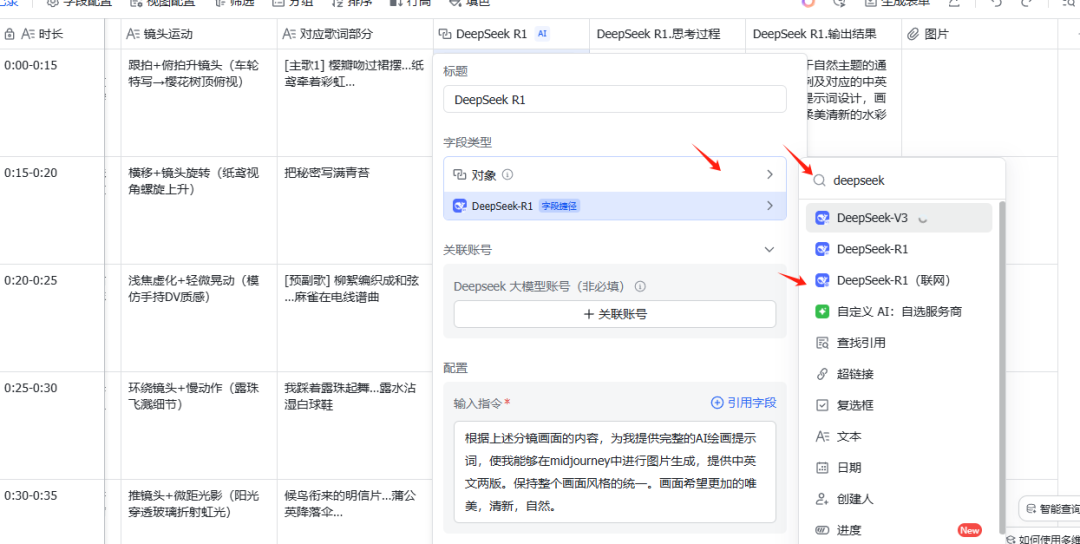Screen dimensions: 1080x544
Task: Click the object icon in 对象 field-type row
Action: click(459, 175)
